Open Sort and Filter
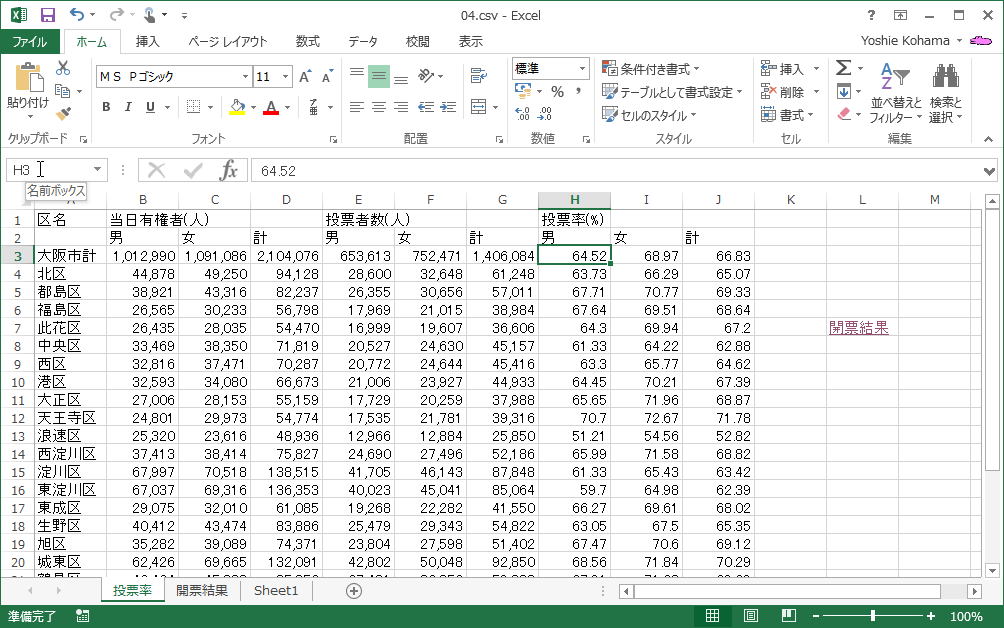 point(896,93)
